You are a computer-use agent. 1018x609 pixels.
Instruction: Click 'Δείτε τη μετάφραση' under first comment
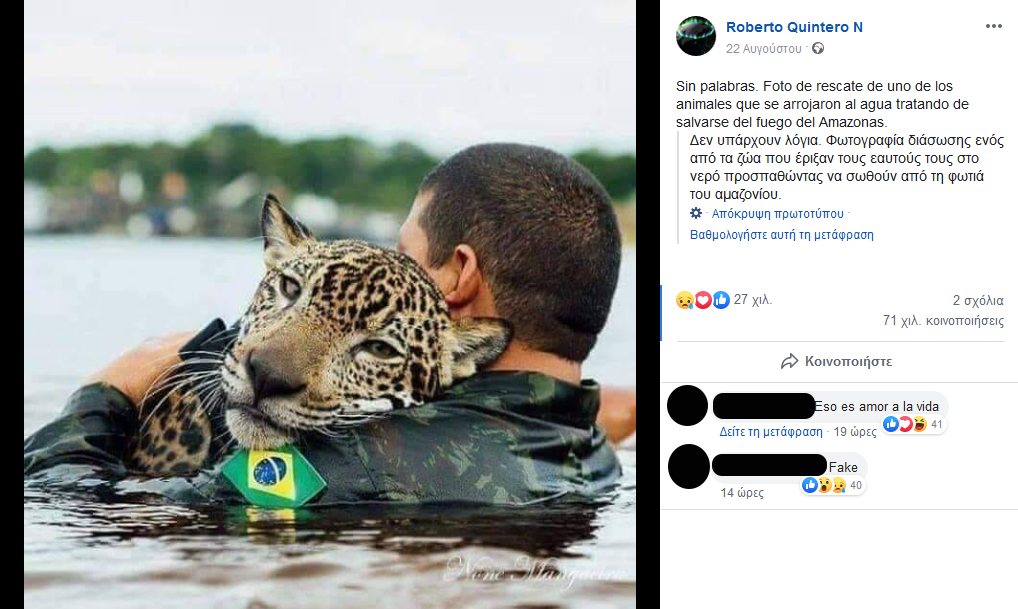tap(771, 432)
